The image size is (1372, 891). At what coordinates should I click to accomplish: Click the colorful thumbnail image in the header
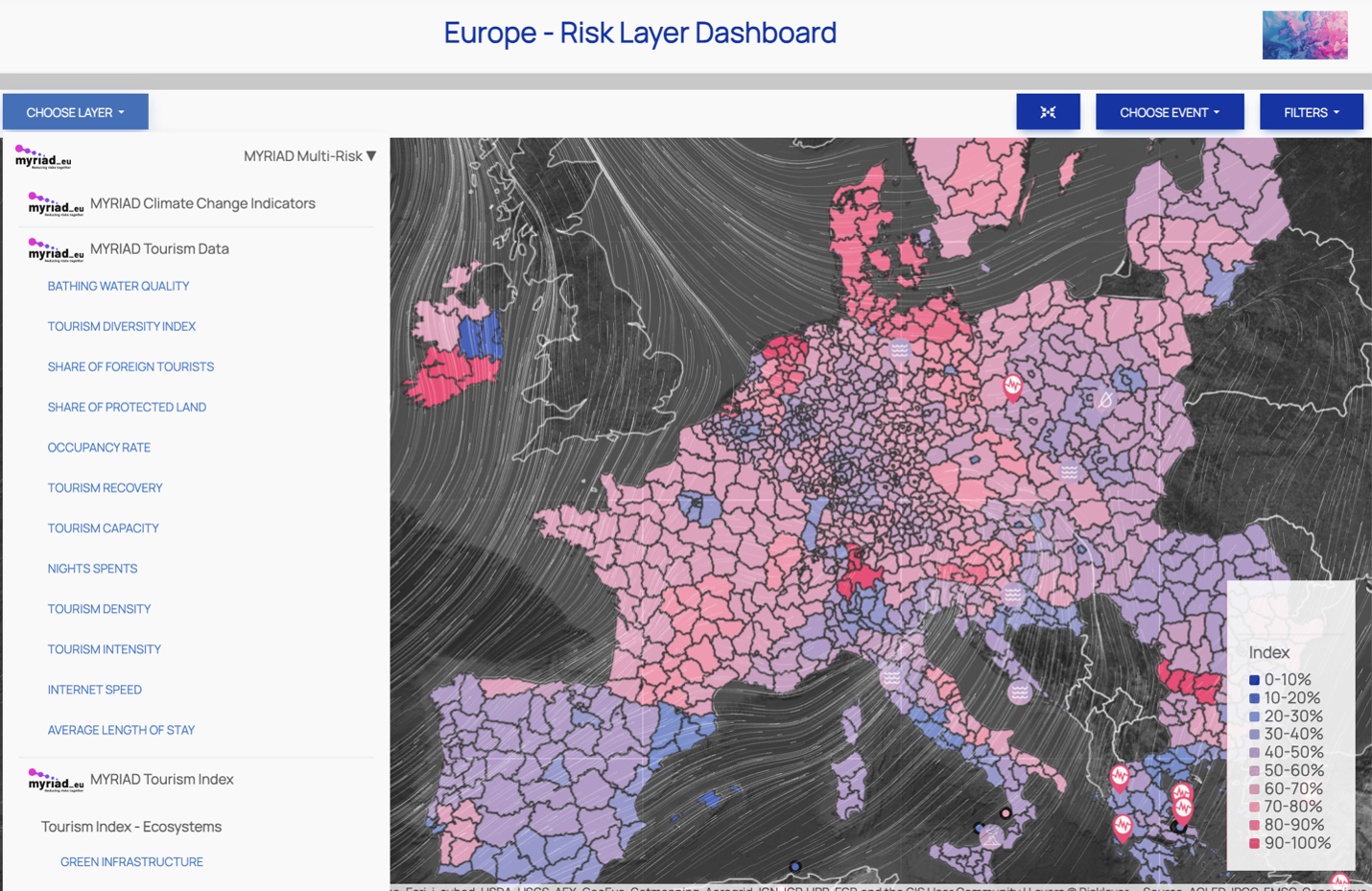coord(1305,35)
